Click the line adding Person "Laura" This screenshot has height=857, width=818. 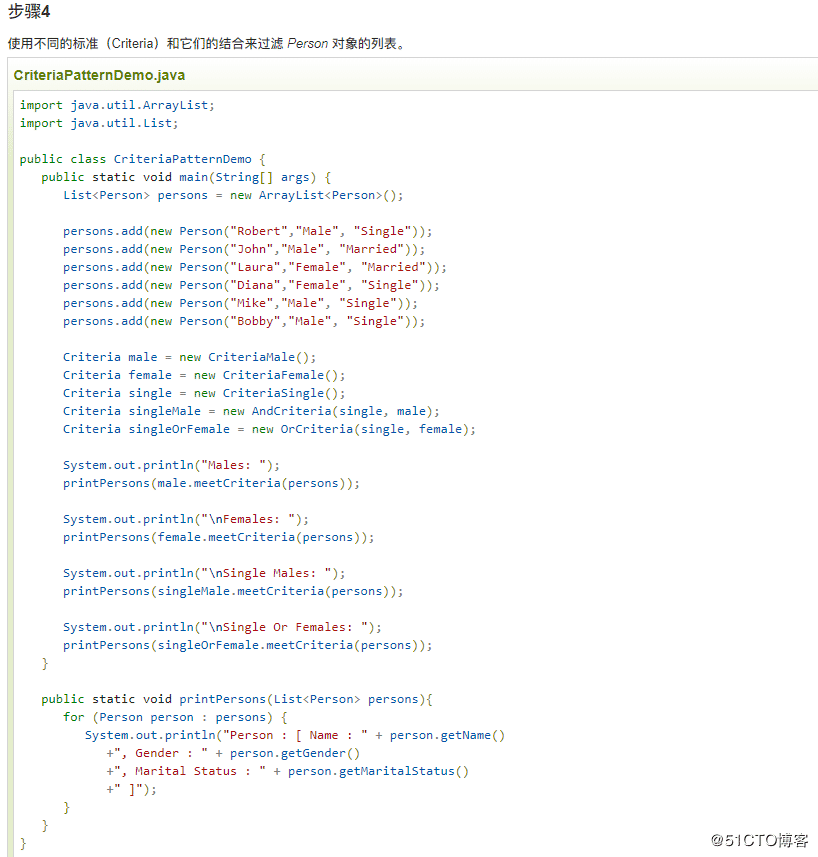pos(255,267)
